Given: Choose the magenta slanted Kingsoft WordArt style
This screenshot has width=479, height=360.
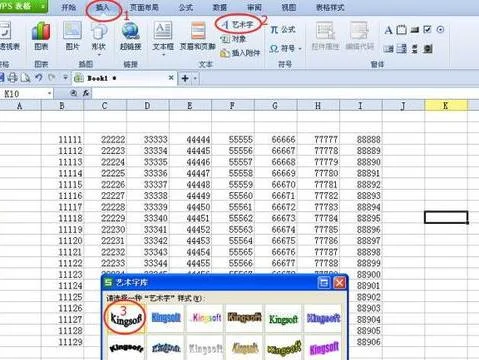Looking at the screenshot, I should pyautogui.click(x=324, y=348).
